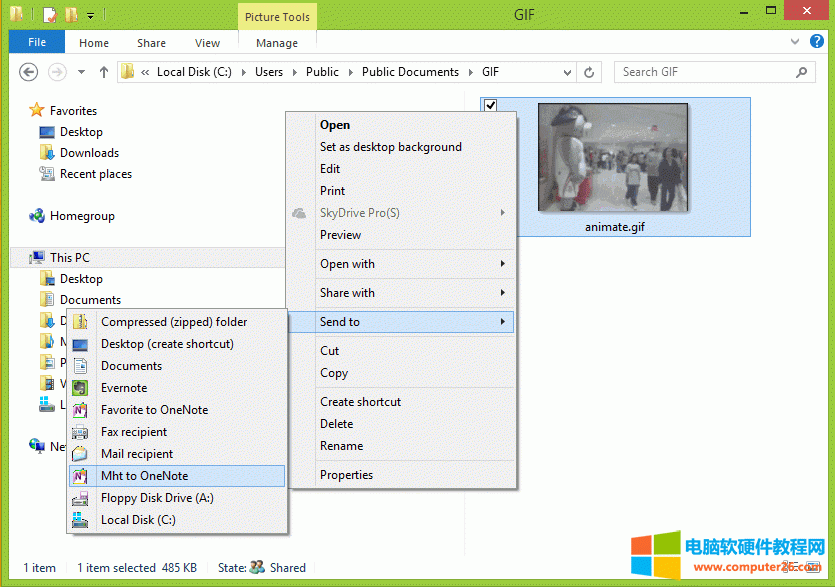Send the file to Floppy Disk Drive (A:)
Image resolution: width=835 pixels, height=587 pixels.
(157, 497)
